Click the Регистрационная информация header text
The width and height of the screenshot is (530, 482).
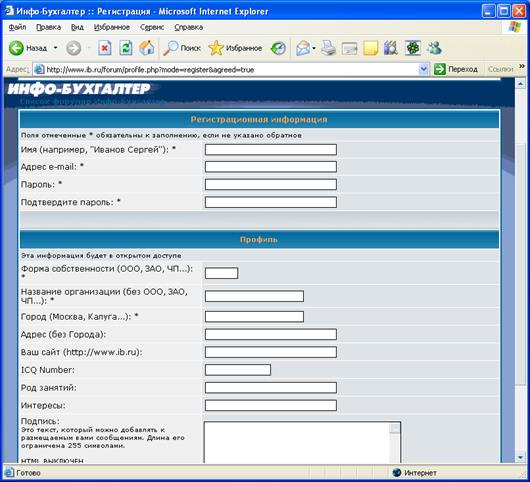(259, 119)
